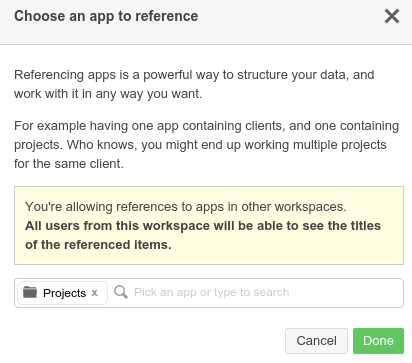Click the bold 'All users from this workspace' text
This screenshot has width=412, height=363.
pos(203,226)
